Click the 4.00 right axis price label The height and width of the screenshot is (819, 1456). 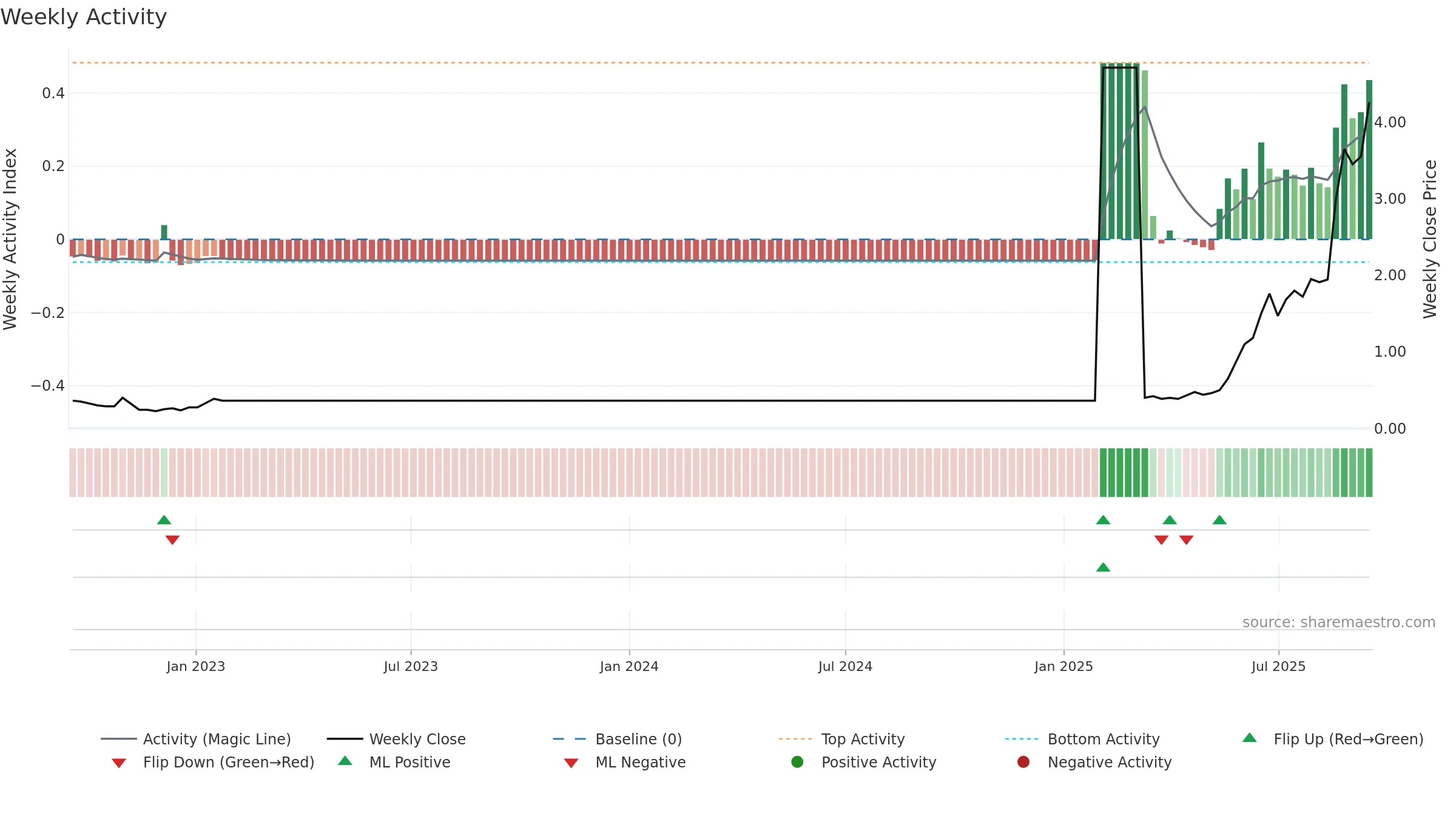[1390, 123]
